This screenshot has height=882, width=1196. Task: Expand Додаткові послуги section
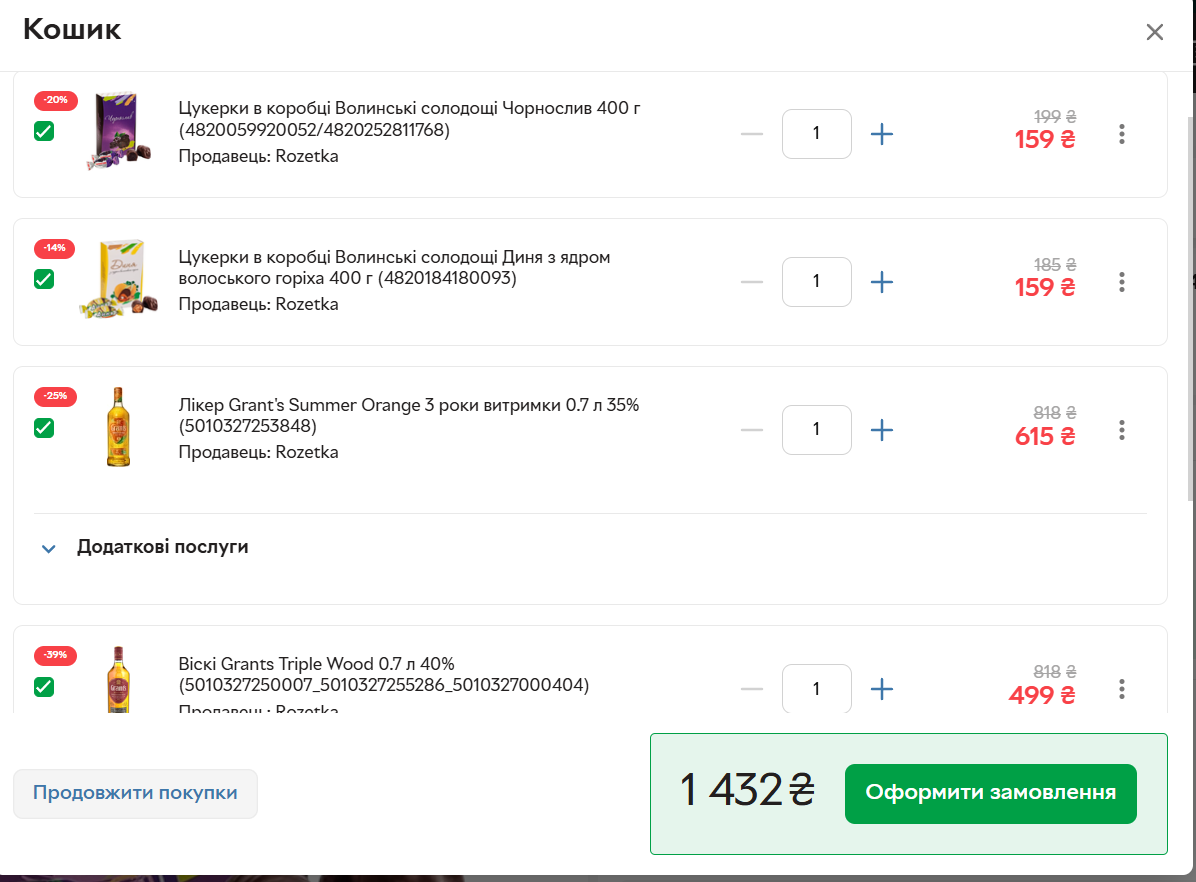tap(162, 547)
